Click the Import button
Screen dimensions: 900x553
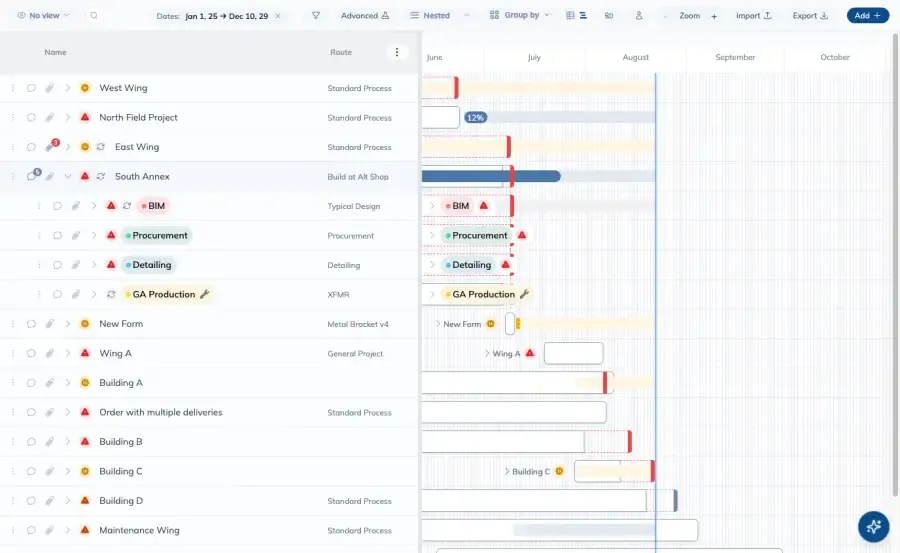[x=754, y=16]
